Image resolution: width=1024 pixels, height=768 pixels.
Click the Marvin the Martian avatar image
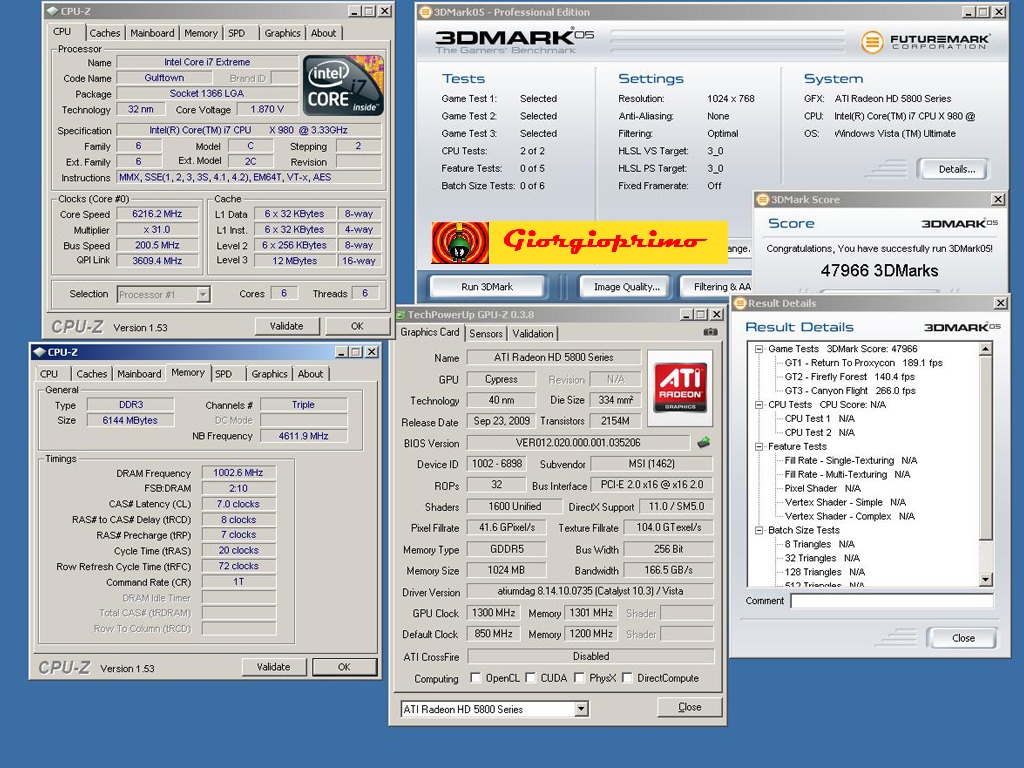pos(460,242)
